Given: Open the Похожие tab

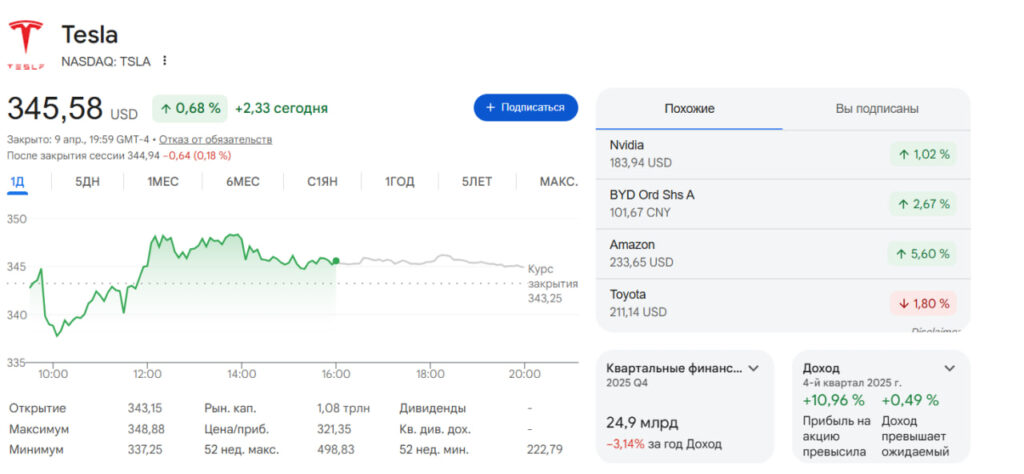Looking at the screenshot, I should point(689,109).
